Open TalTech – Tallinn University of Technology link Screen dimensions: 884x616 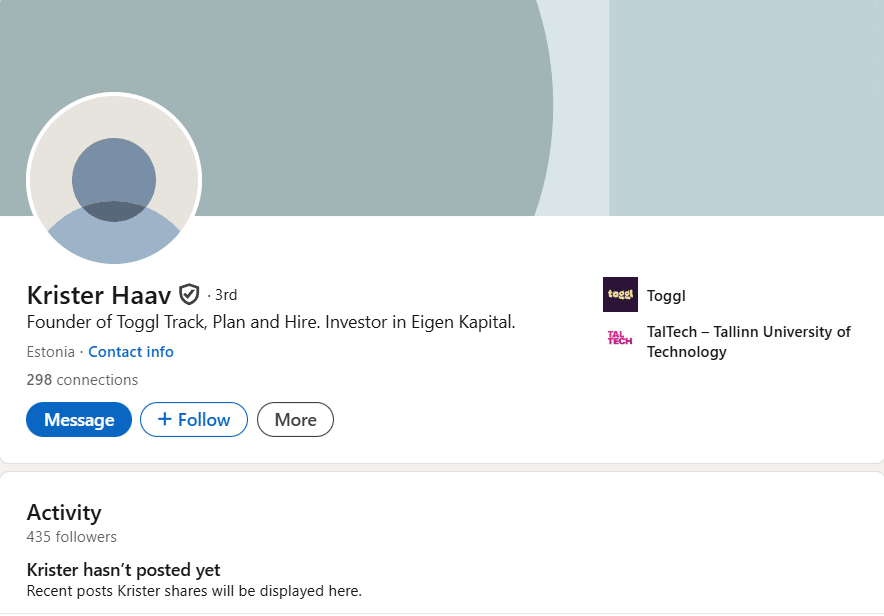(x=748, y=341)
